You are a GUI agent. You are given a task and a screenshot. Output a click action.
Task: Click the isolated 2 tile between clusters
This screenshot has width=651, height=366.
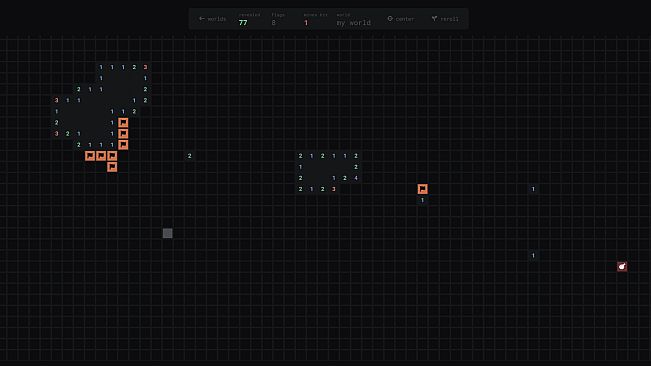point(190,156)
